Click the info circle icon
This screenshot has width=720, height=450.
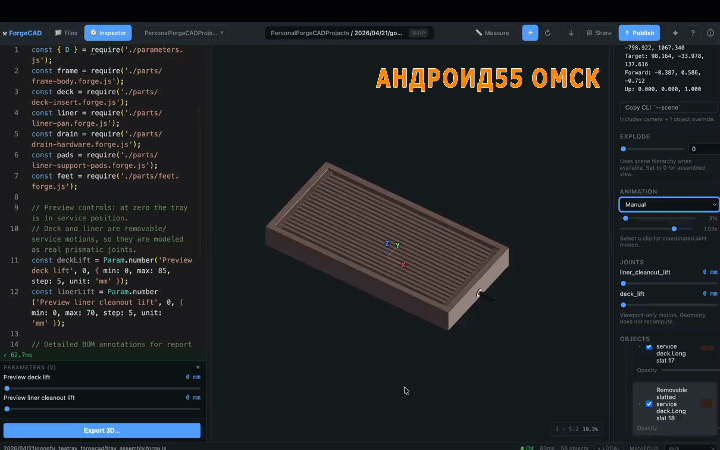click(x=710, y=33)
